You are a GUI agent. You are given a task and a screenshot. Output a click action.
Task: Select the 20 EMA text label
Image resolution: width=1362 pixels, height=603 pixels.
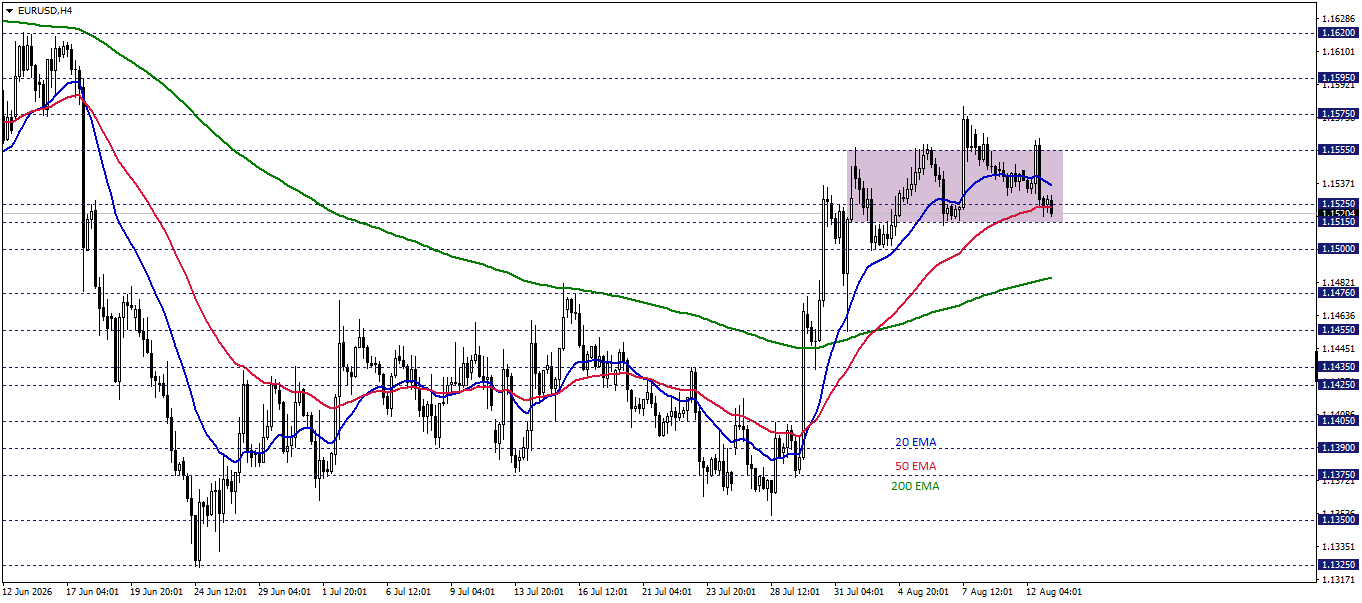pos(916,442)
